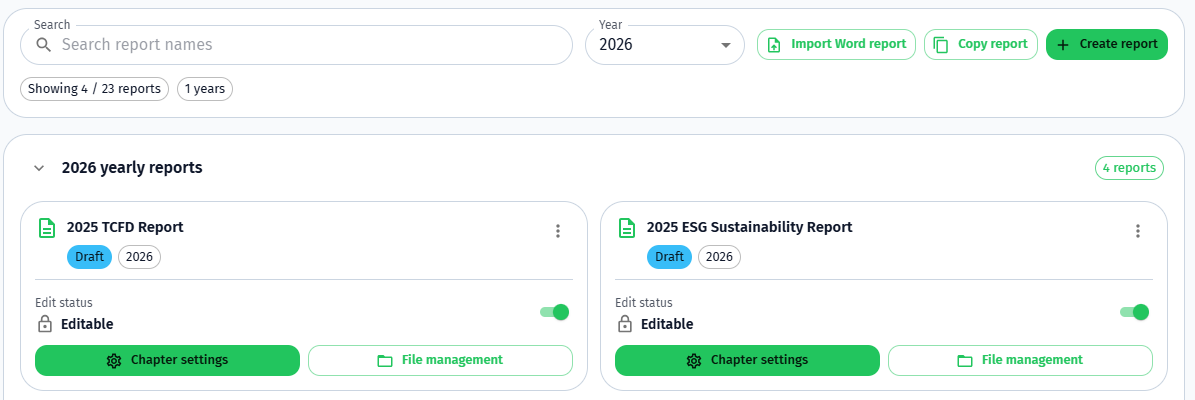Screen dimensions: 1195x400
Task: Click the Create report button
Action: [x=1107, y=44]
